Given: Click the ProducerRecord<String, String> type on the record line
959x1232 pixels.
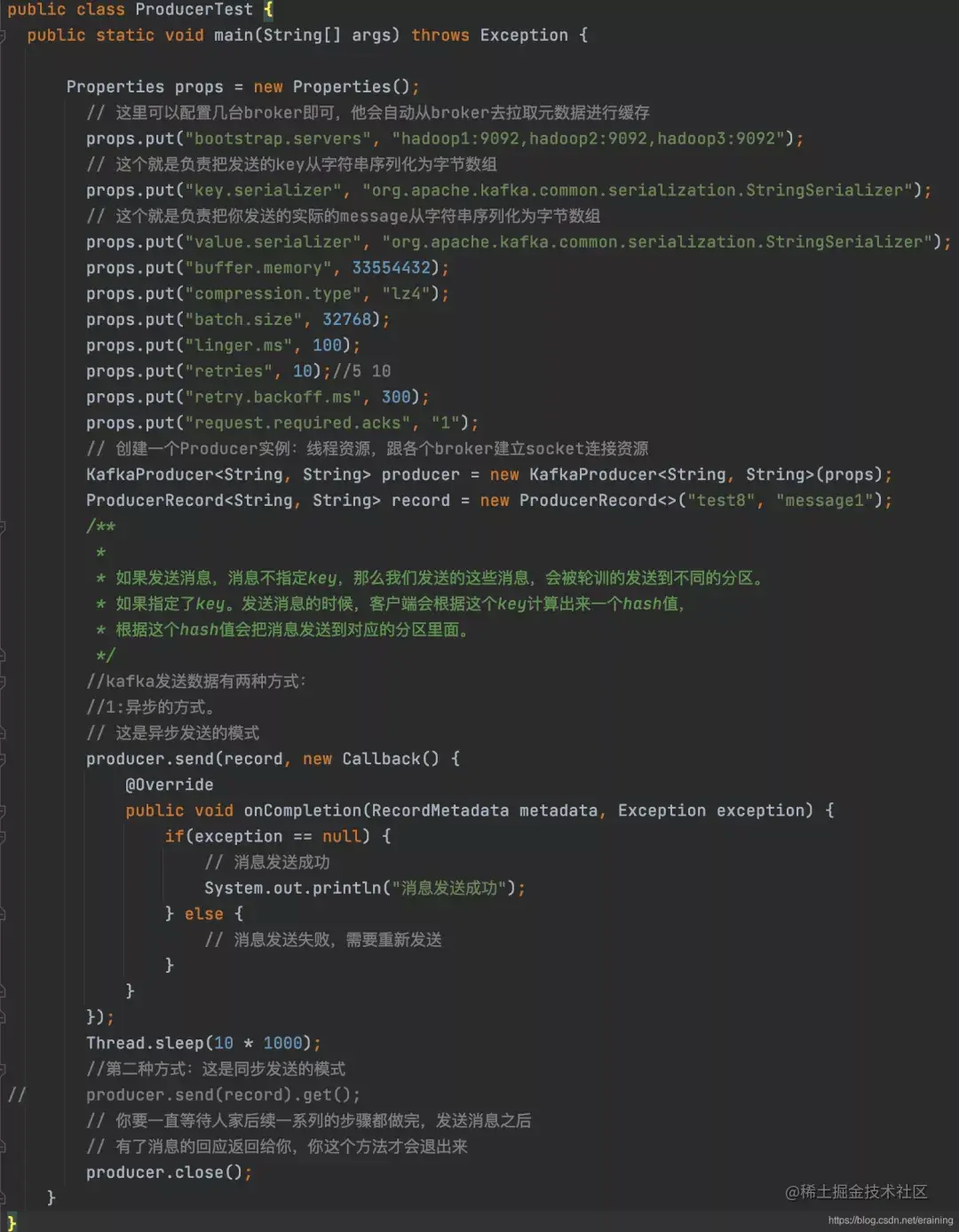Looking at the screenshot, I should tap(234, 501).
